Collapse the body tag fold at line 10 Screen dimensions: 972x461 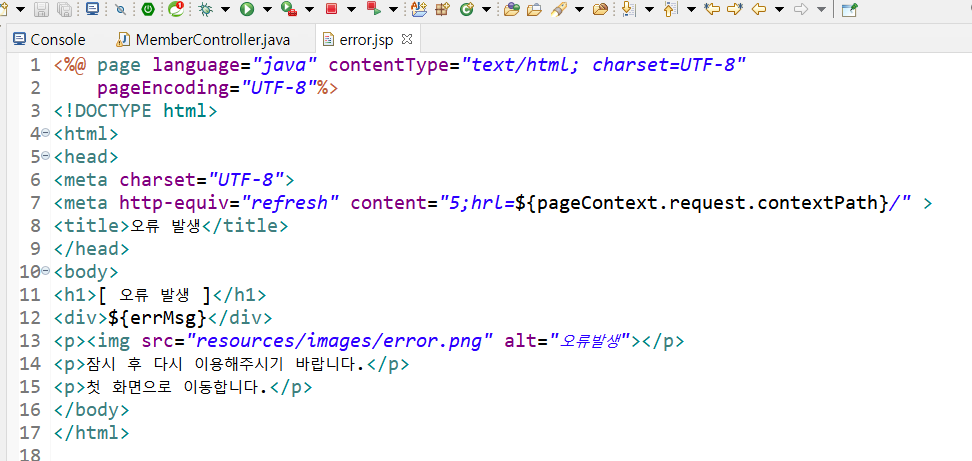coord(45,270)
